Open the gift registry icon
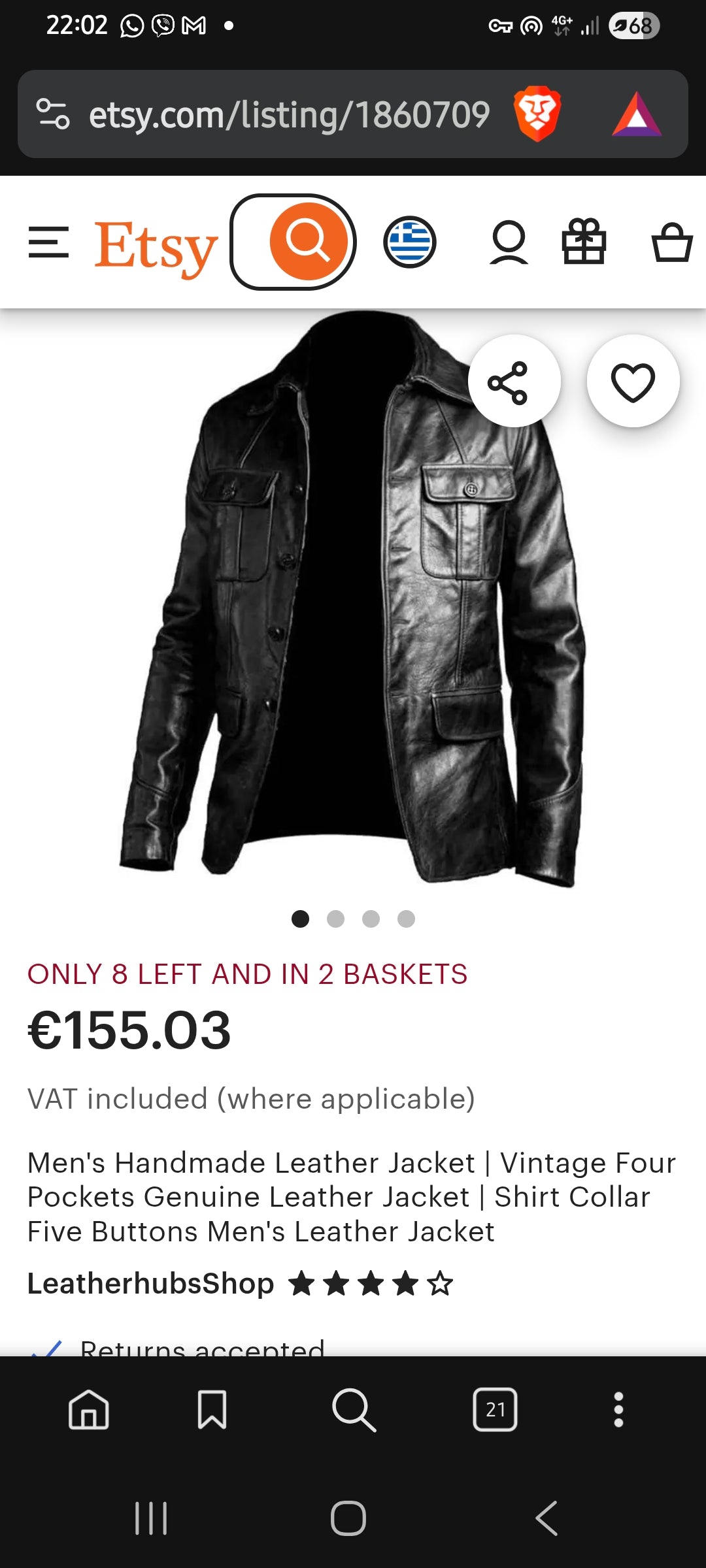The height and width of the screenshot is (1568, 706). (584, 242)
